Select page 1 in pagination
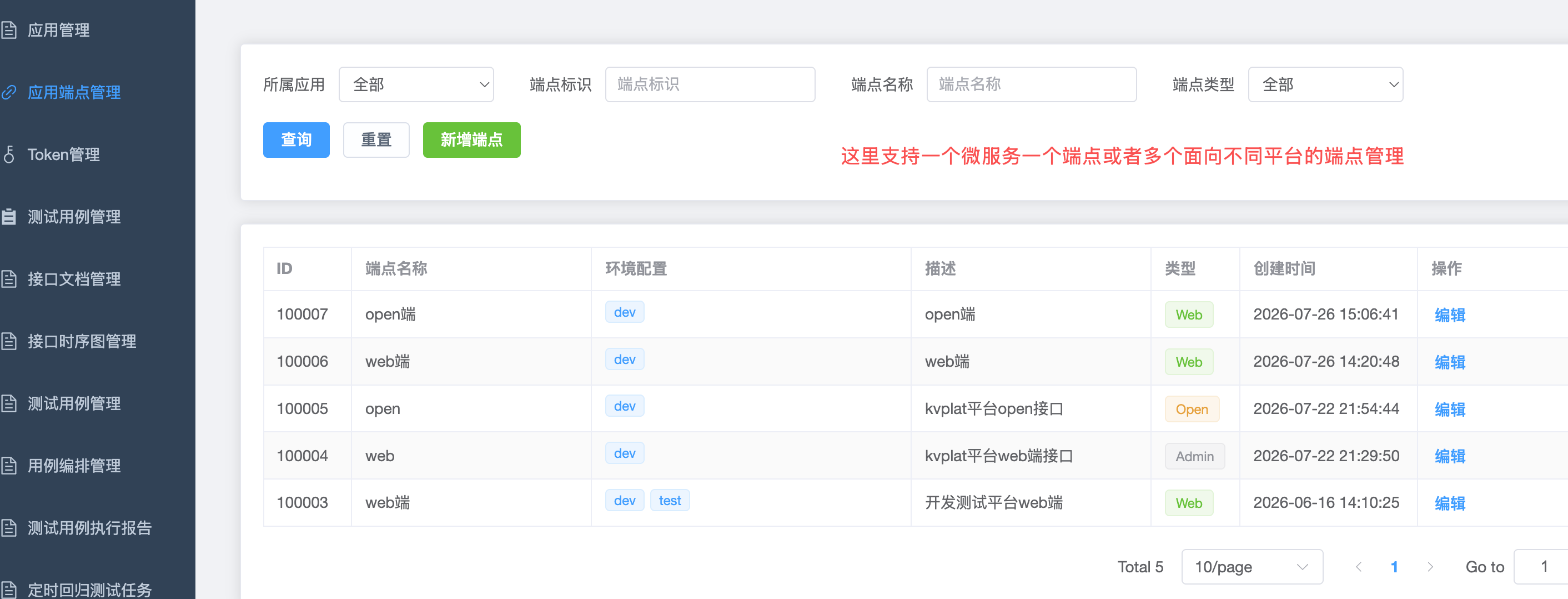Screen dimensions: 1568x599 coord(1394,567)
